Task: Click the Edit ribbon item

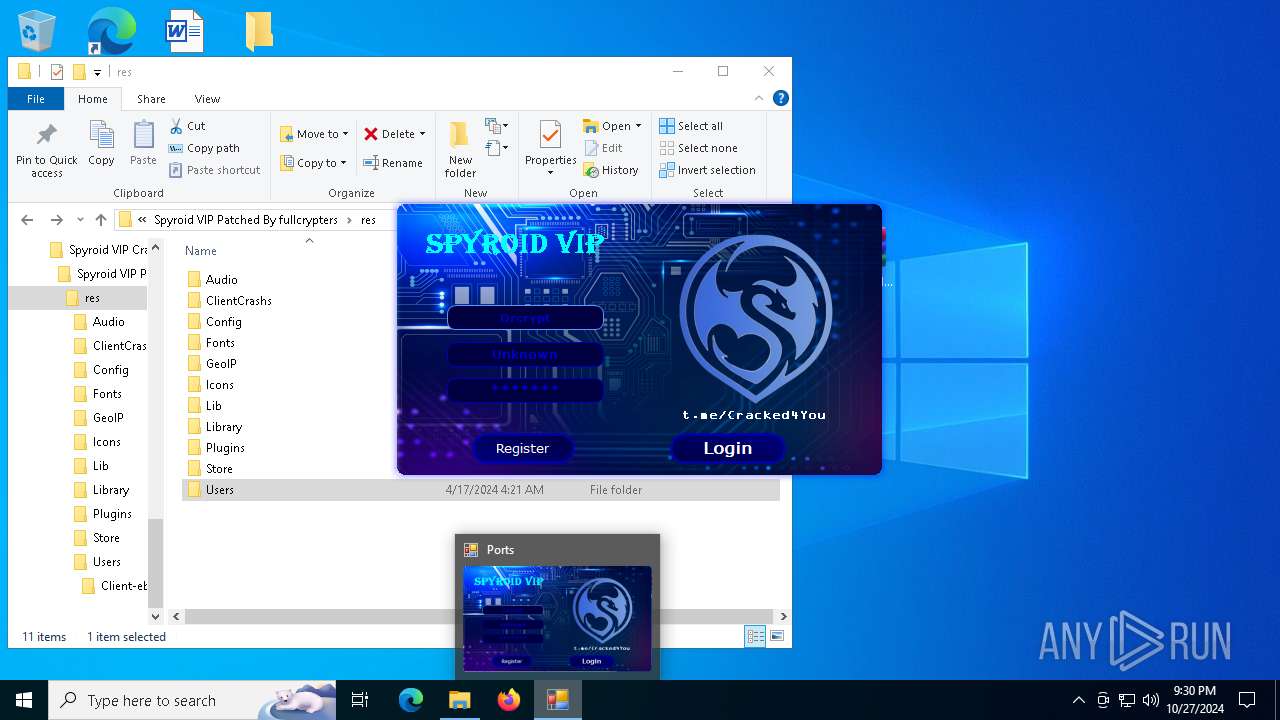Action: (603, 148)
